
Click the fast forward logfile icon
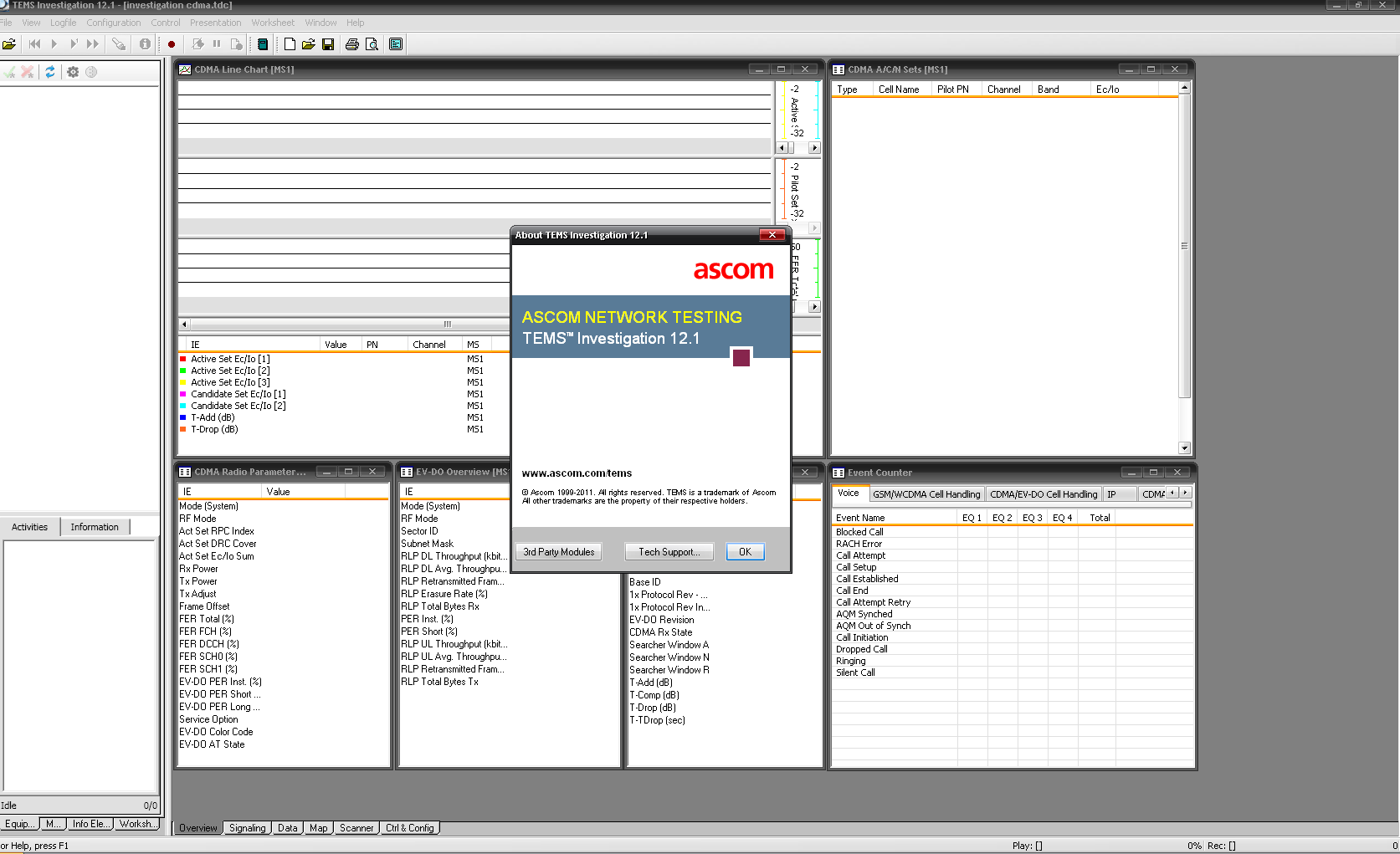(93, 44)
